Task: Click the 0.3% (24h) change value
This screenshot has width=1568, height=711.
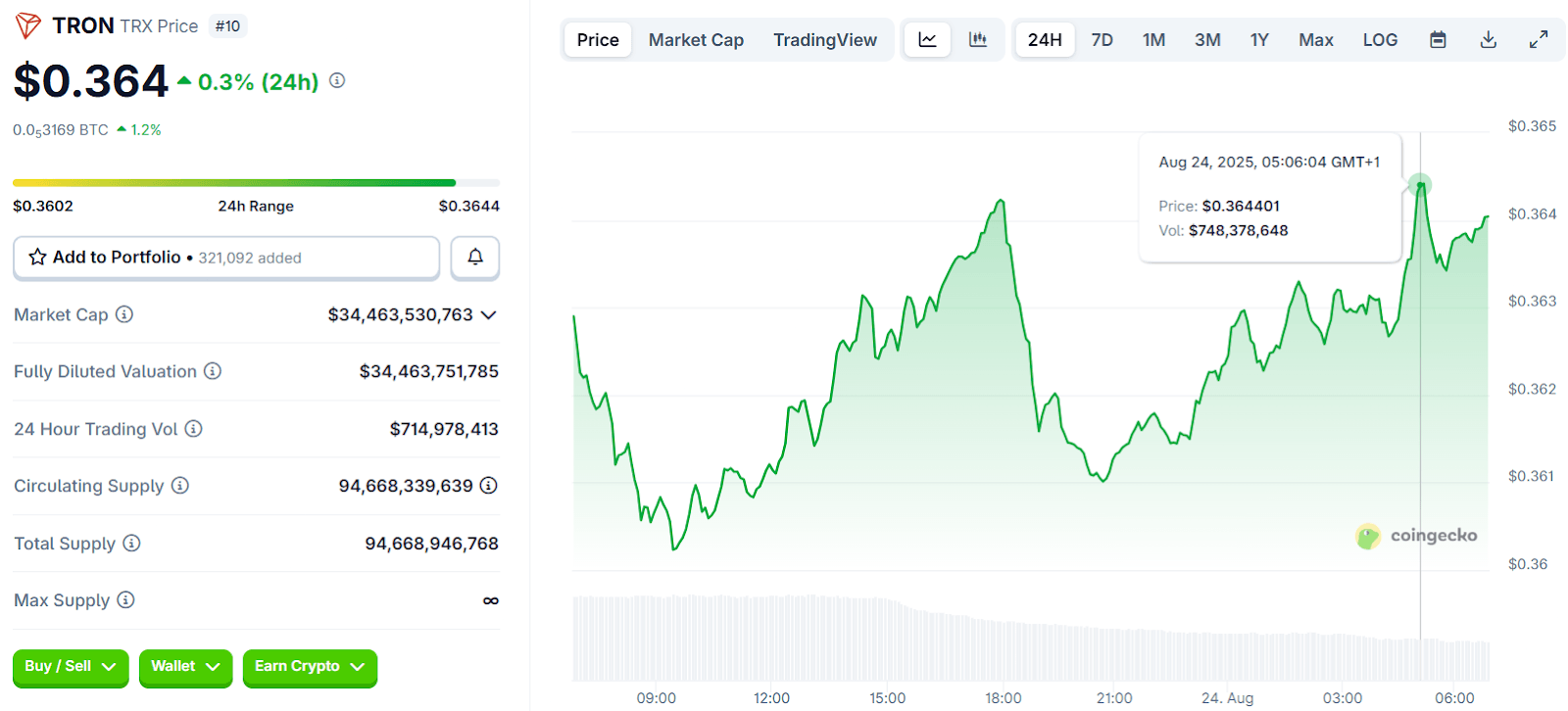Action: pyautogui.click(x=259, y=82)
